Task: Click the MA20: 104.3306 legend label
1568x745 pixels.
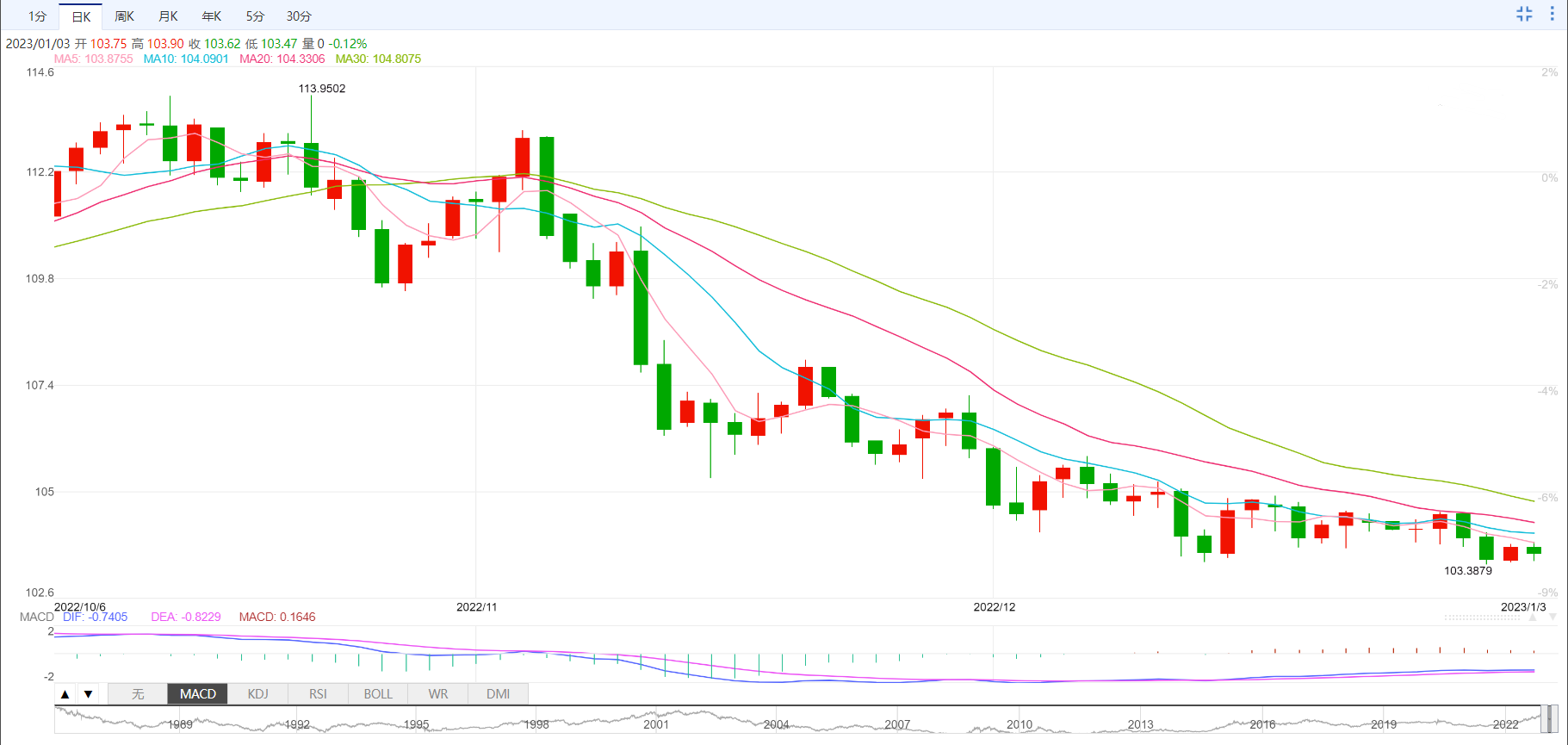Action: (x=282, y=59)
